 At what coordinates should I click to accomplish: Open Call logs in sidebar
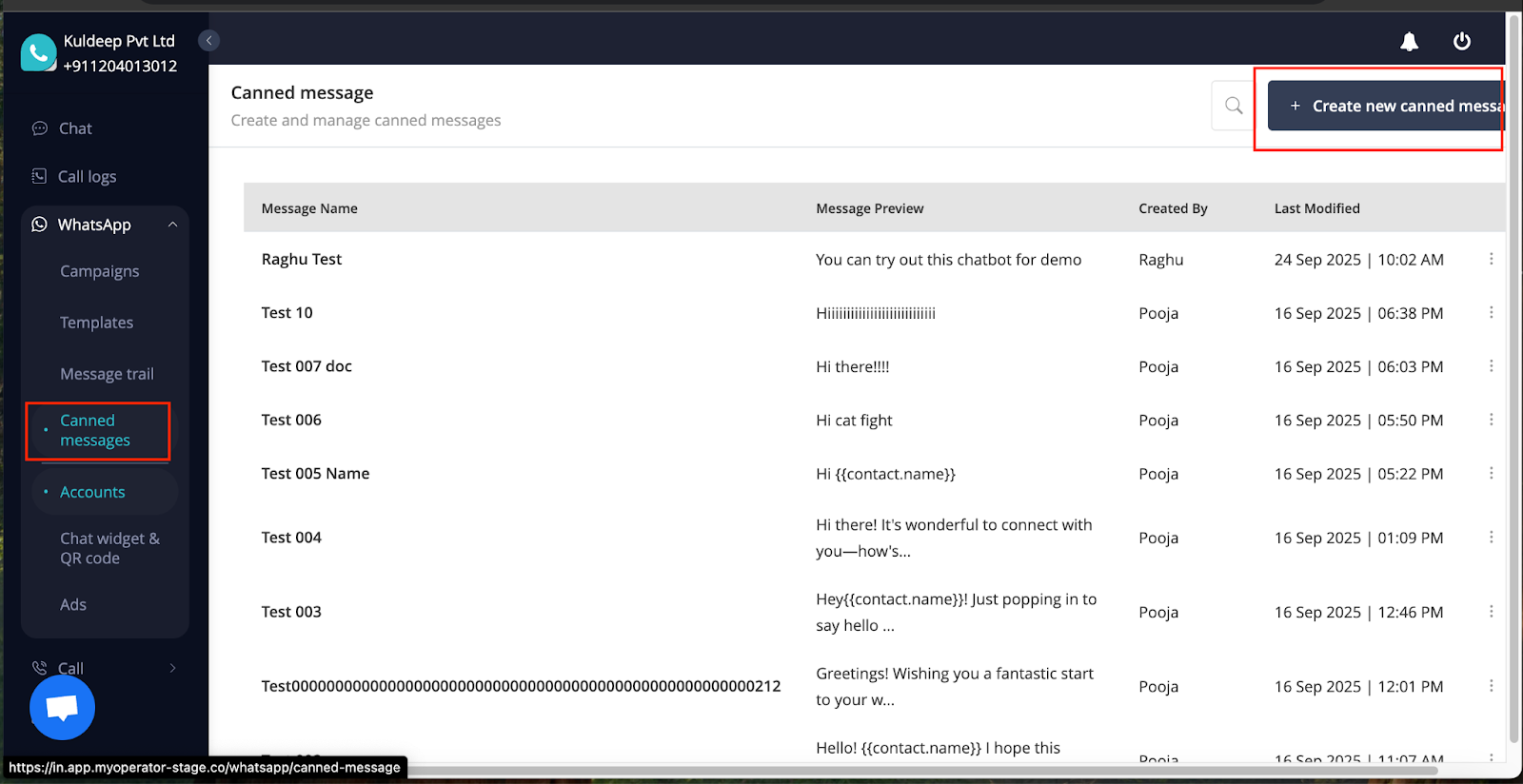(87, 176)
